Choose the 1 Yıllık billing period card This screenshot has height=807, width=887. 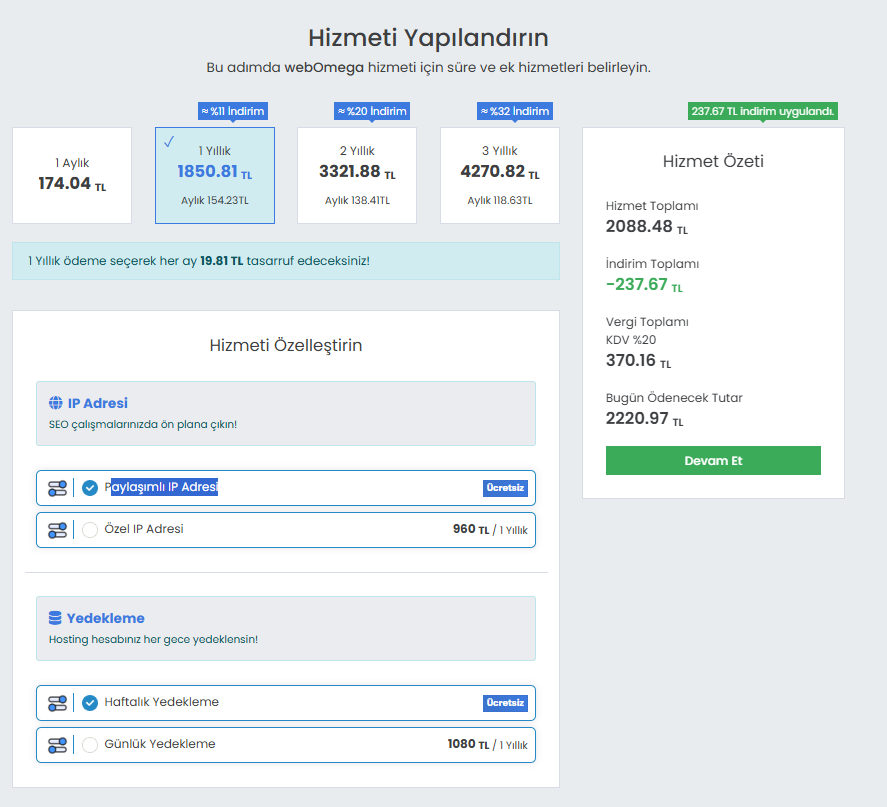click(x=215, y=175)
